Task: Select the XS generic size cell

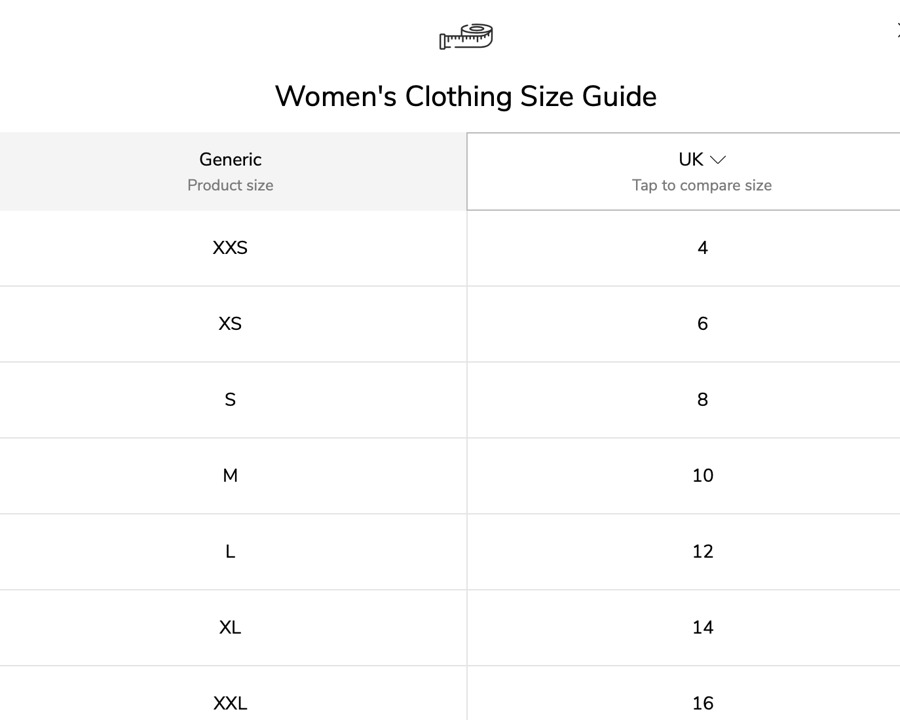Action: point(230,324)
